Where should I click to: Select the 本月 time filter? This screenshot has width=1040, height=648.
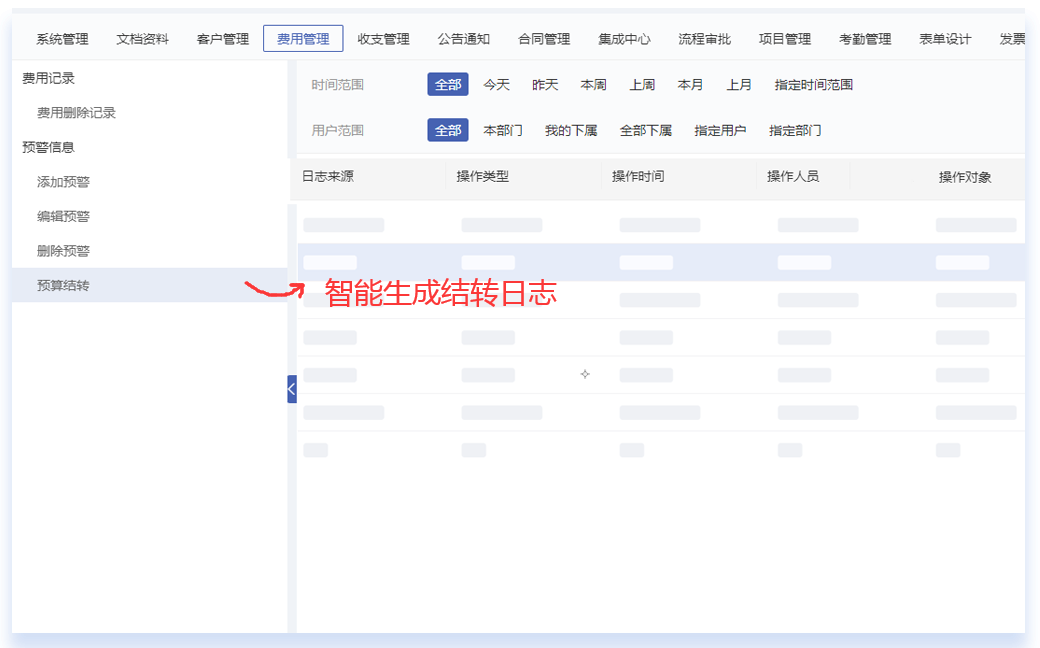click(690, 84)
